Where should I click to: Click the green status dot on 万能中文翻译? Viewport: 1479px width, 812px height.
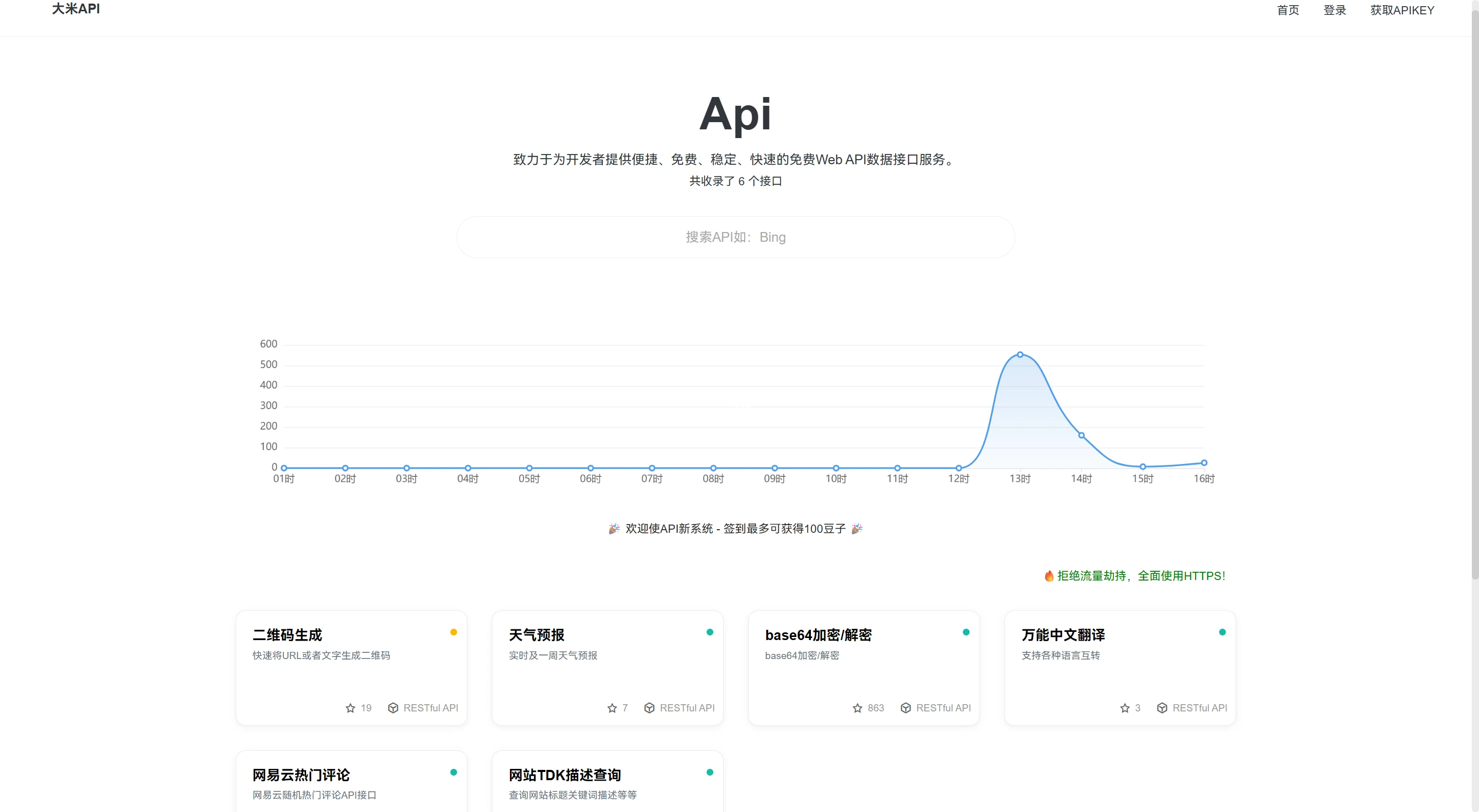pyautogui.click(x=1222, y=632)
